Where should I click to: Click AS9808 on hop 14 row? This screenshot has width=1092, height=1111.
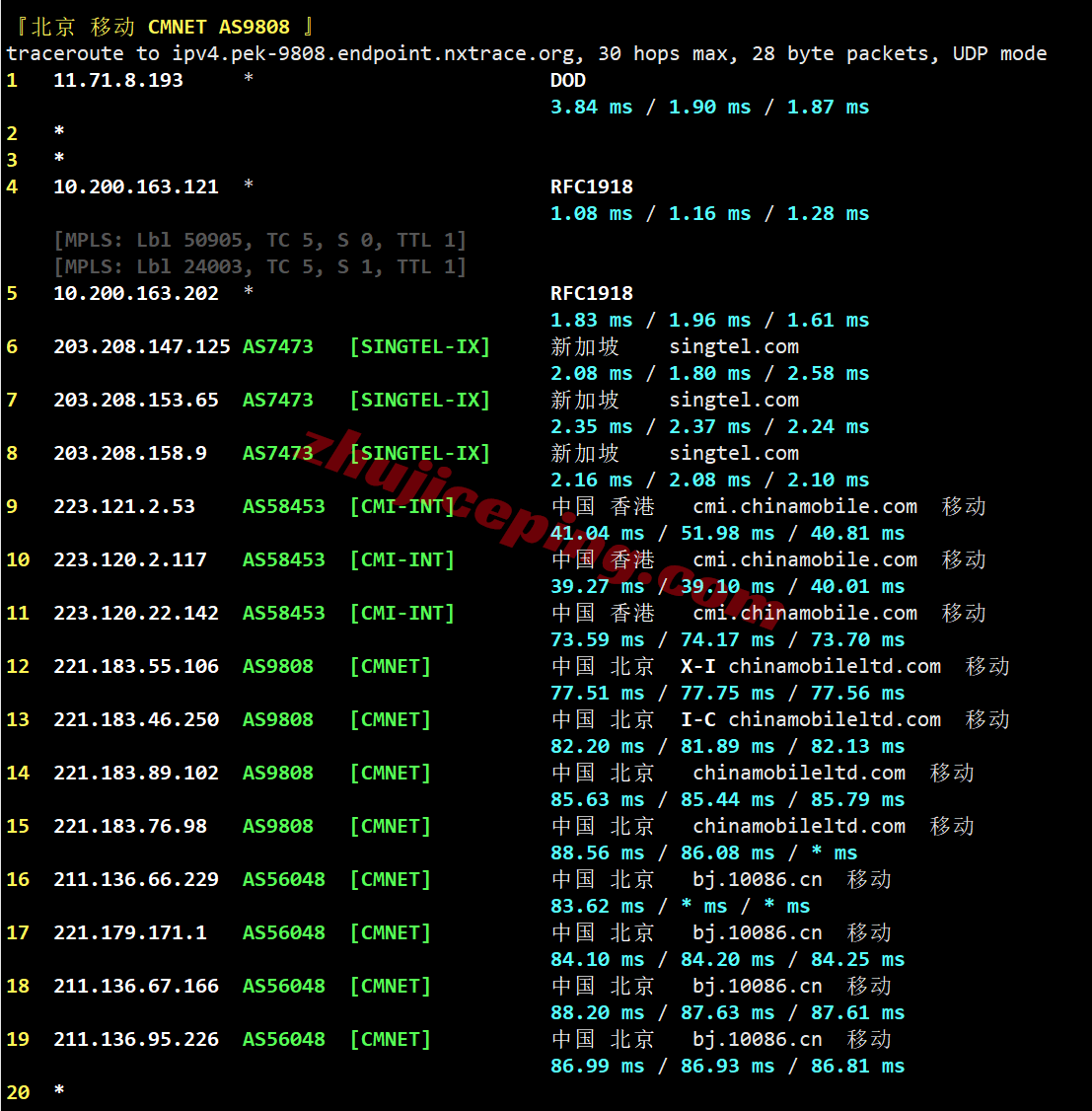(x=277, y=773)
